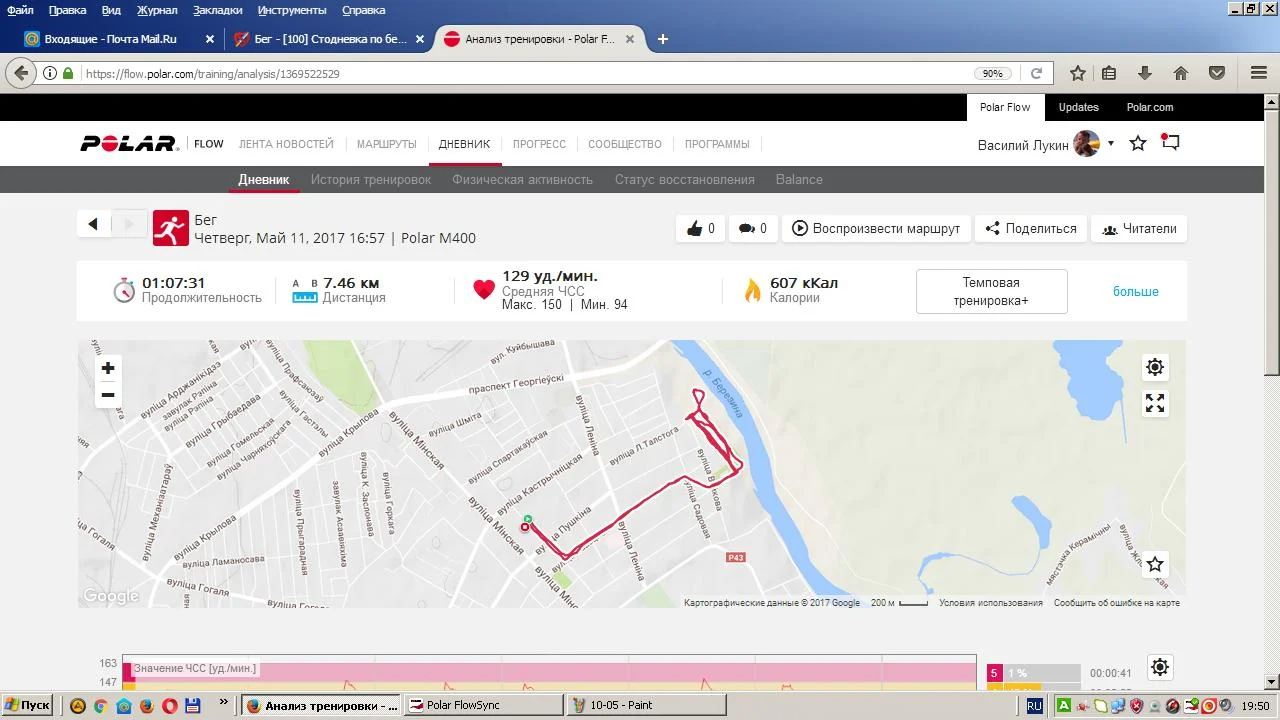Click the больше link to show more
Screen dimensions: 1280x720
point(1136,292)
